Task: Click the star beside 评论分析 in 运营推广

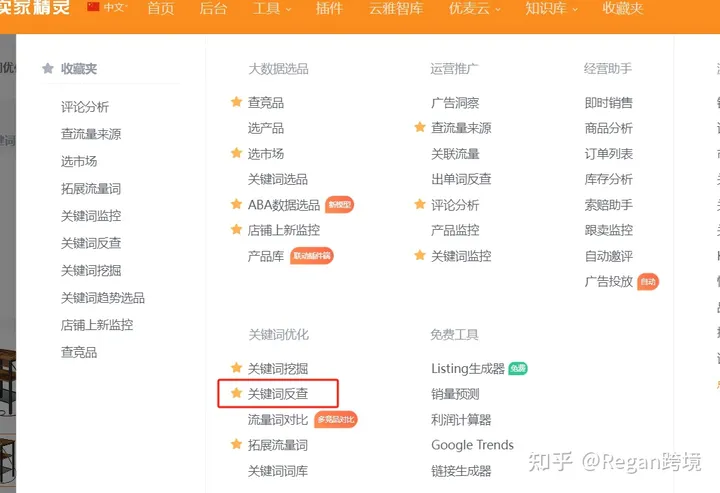Action: [420, 203]
